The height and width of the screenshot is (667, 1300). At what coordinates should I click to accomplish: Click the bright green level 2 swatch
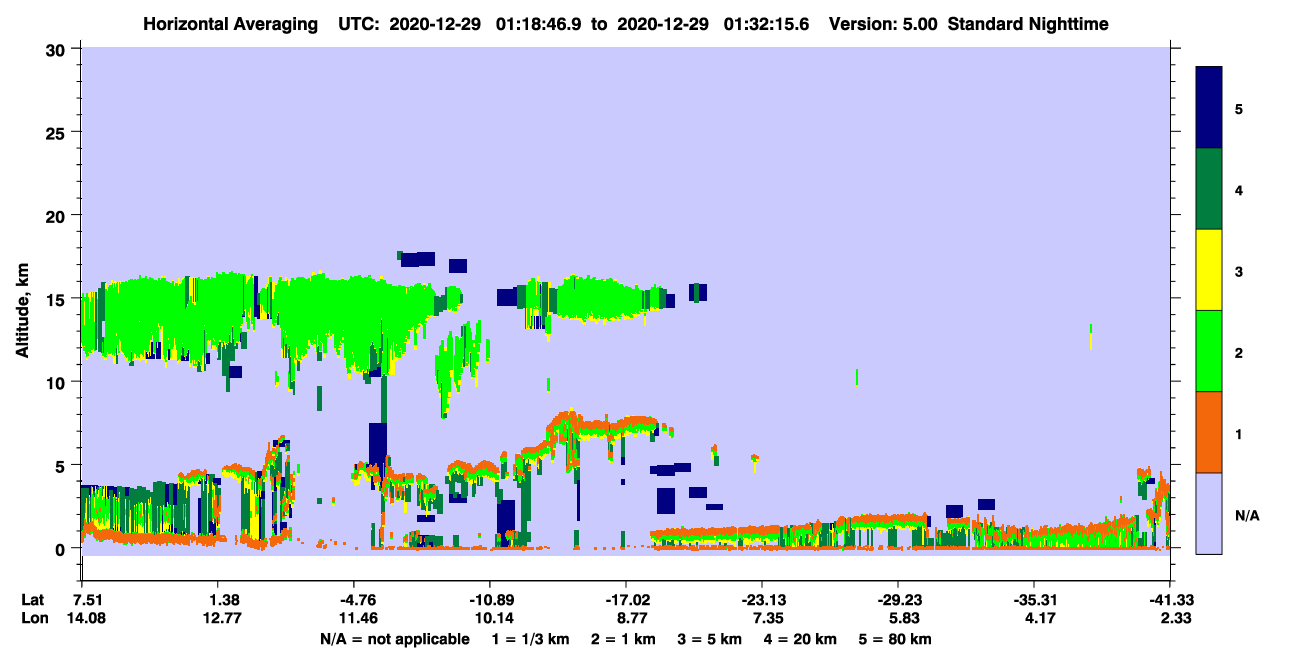tap(1209, 351)
